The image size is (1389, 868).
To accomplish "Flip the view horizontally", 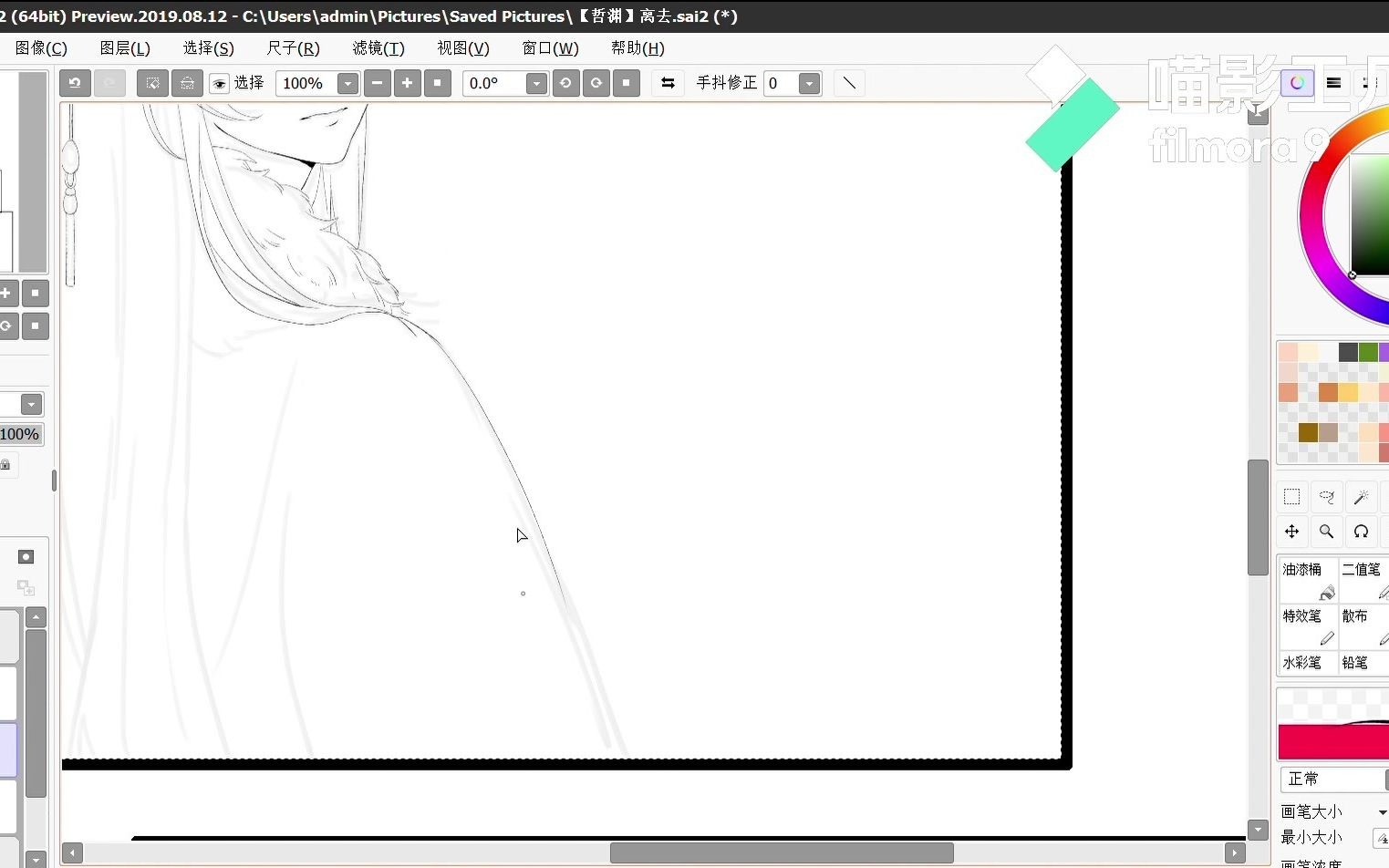I will pyautogui.click(x=668, y=83).
